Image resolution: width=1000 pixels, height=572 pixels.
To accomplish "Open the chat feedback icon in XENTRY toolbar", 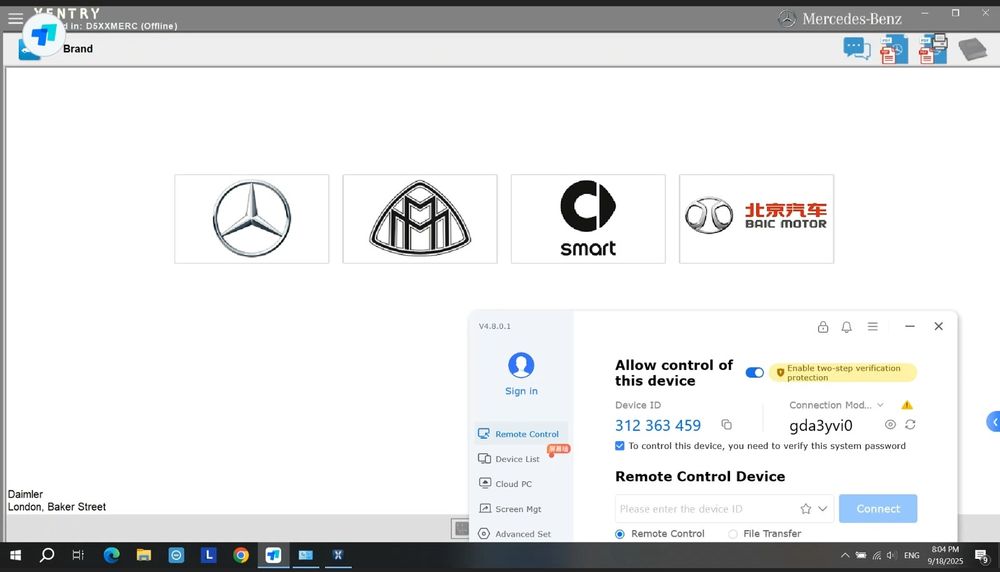I will 857,48.
